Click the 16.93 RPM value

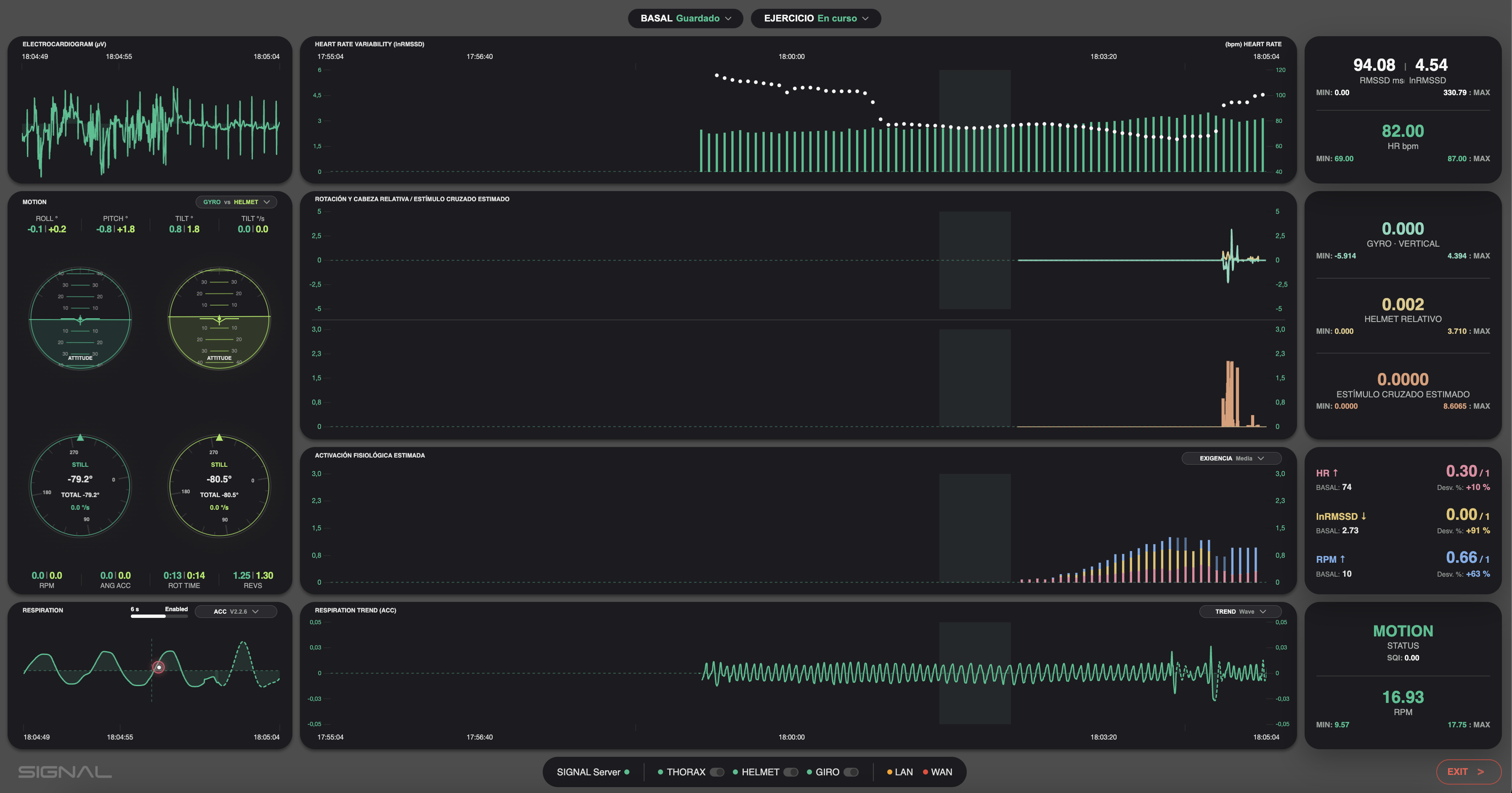click(1403, 697)
